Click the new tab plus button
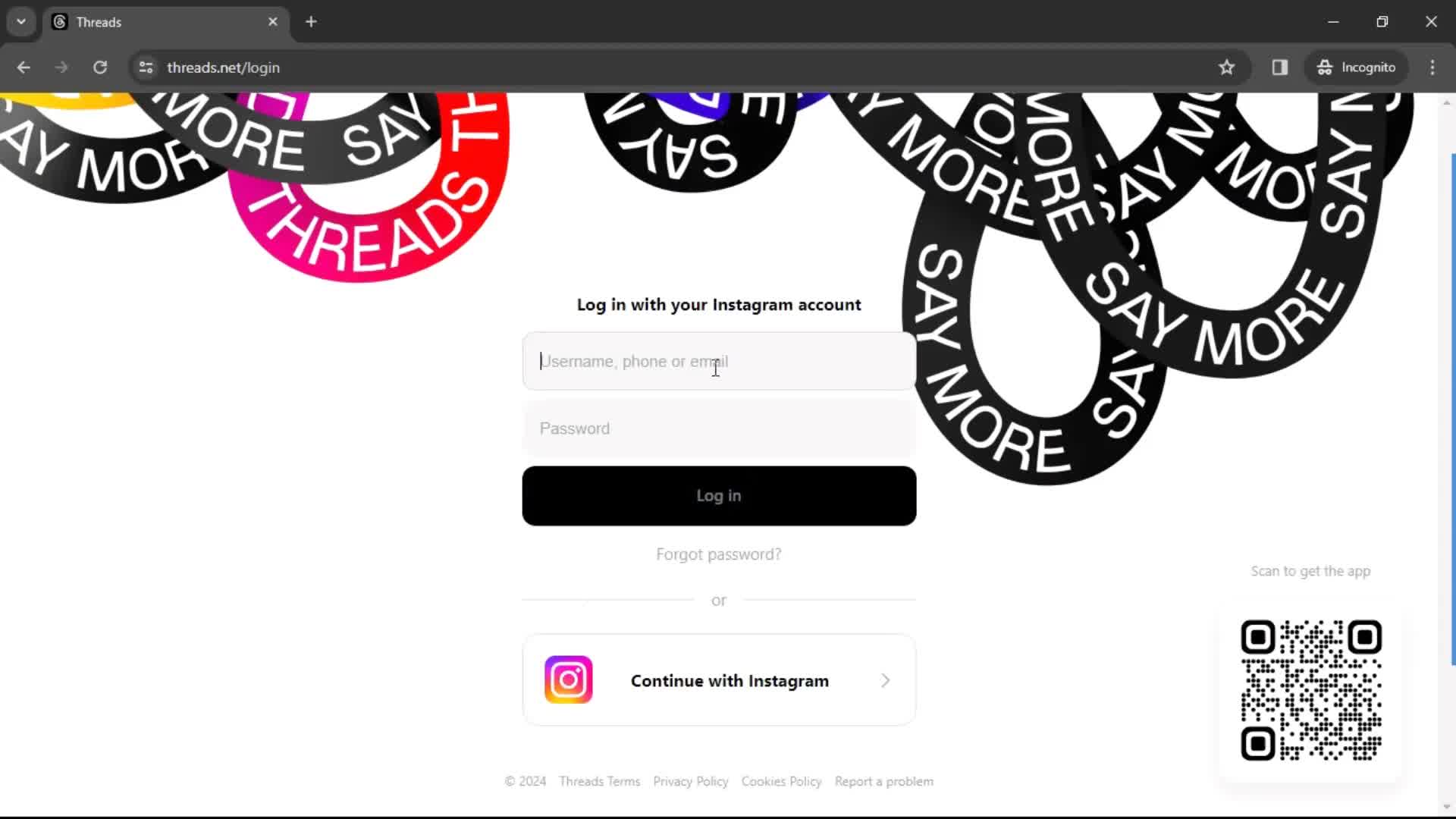Viewport: 1456px width, 819px height. coord(312,22)
